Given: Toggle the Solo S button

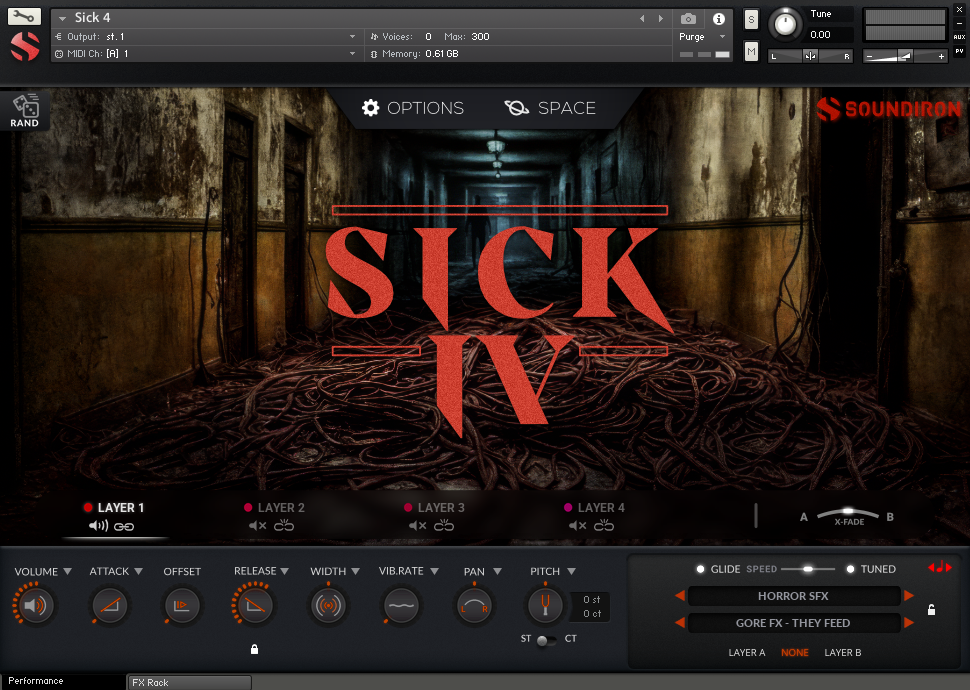Looking at the screenshot, I should pyautogui.click(x=751, y=19).
